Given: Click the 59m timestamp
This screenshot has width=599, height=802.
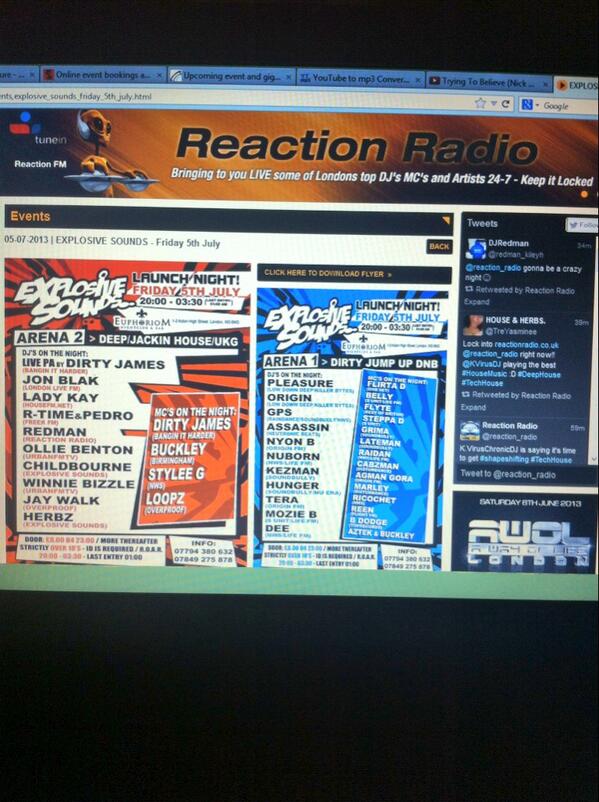Looking at the screenshot, I should [x=578, y=428].
